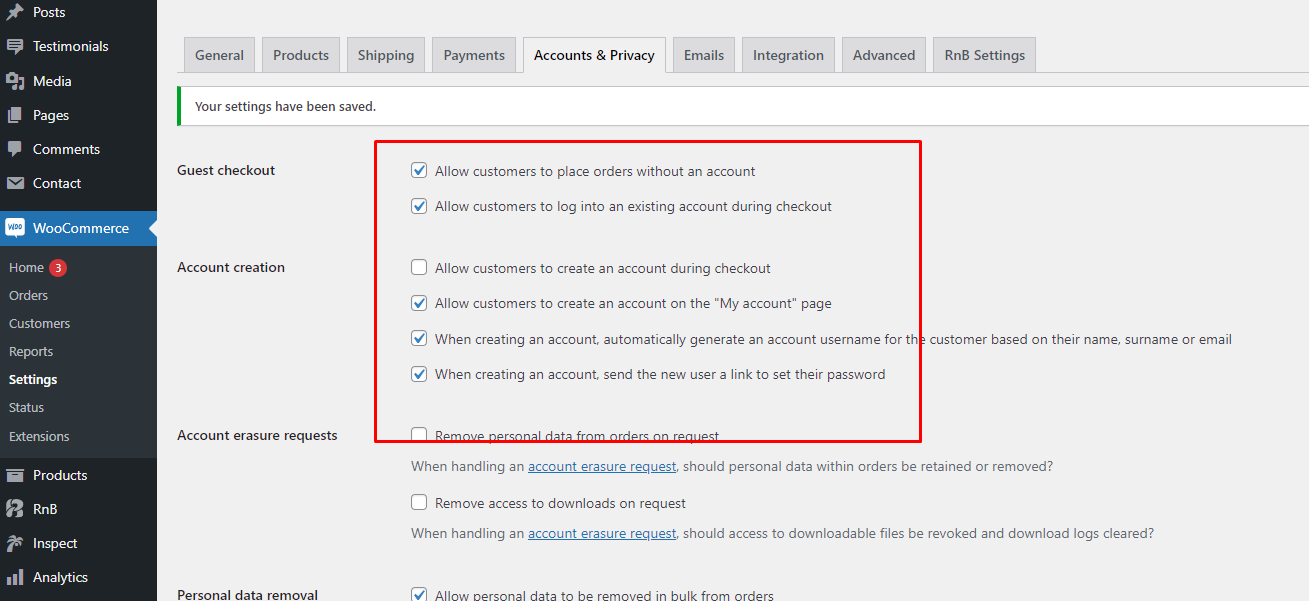Open the RnB Settings tab
The height and width of the screenshot is (601, 1309).
point(984,55)
